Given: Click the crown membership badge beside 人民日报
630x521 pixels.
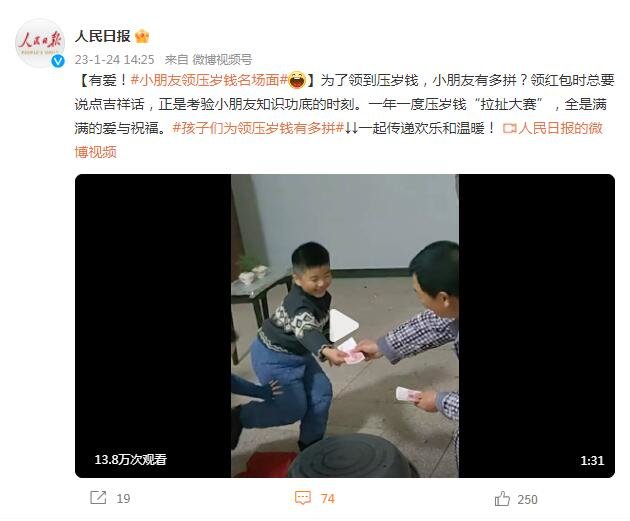Looking at the screenshot, I should point(142,37).
